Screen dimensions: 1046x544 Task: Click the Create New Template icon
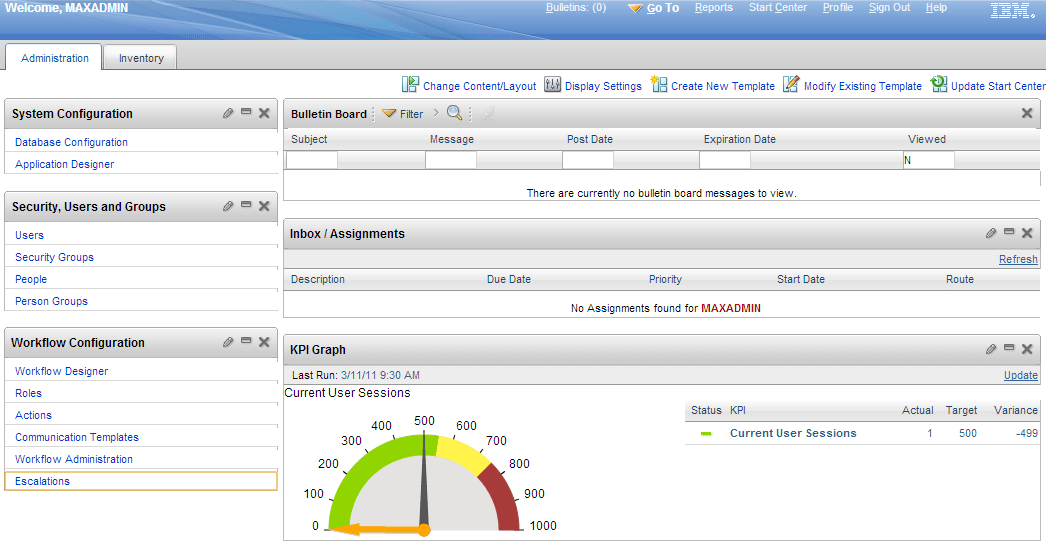click(659, 84)
